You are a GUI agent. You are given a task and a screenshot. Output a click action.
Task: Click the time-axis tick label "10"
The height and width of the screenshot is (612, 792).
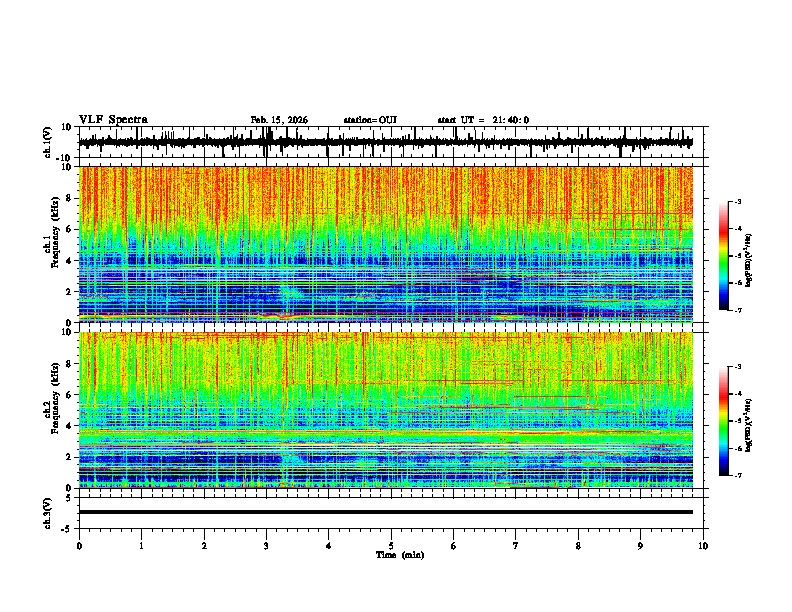coord(703,546)
